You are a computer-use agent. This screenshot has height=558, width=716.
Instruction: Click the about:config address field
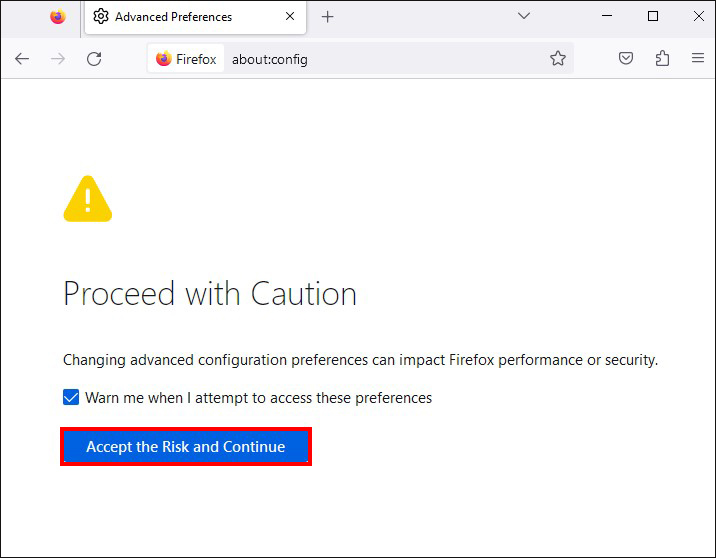380,59
